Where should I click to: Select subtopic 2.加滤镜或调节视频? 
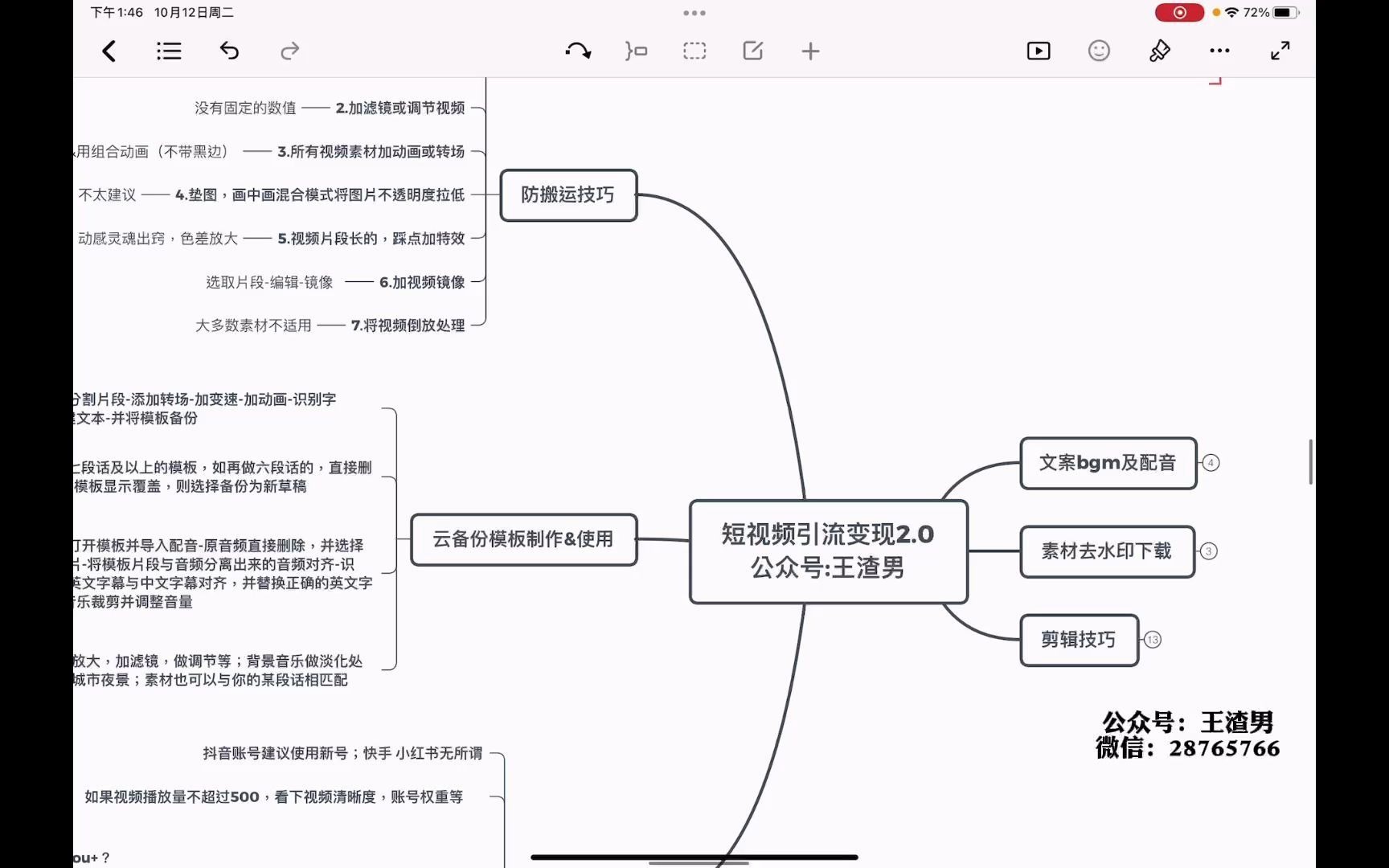click(x=400, y=108)
